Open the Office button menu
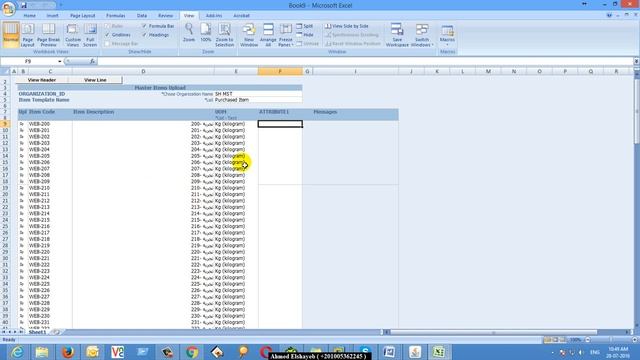This screenshot has height=360, width=640. (8, 8)
